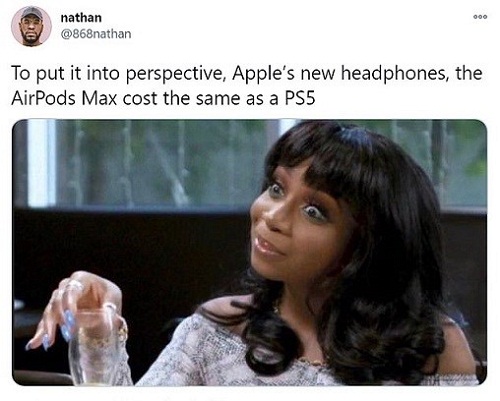This screenshot has height=401, width=500.
Task: Visit the @868nathan handle link
Action: coord(96,34)
